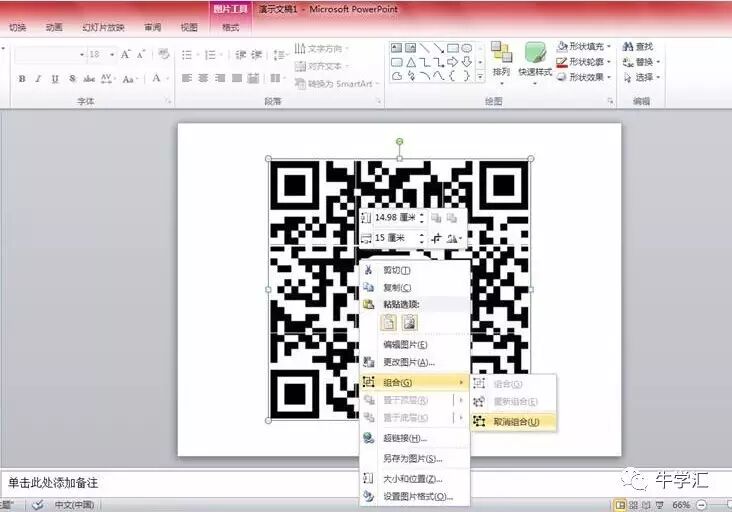Select the oval shape in gallery

pyautogui.click(x=466, y=48)
